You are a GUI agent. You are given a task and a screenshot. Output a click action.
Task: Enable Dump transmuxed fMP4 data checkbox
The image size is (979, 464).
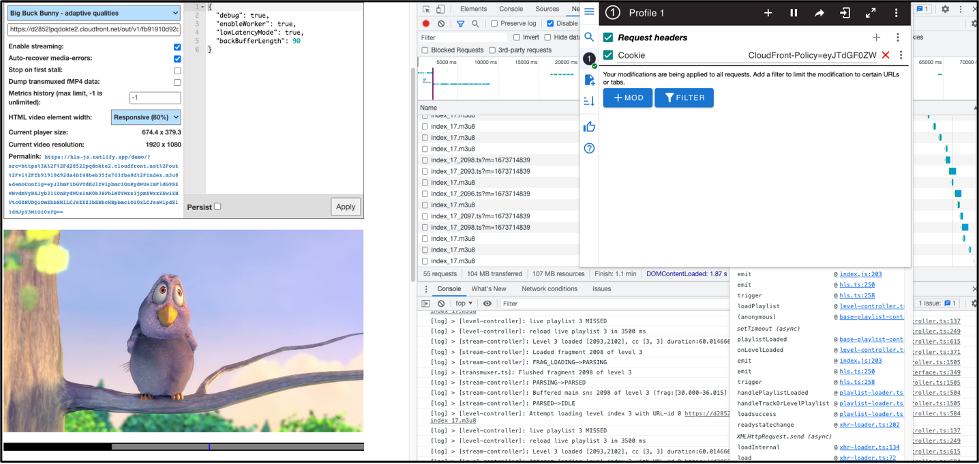pyautogui.click(x=177, y=82)
